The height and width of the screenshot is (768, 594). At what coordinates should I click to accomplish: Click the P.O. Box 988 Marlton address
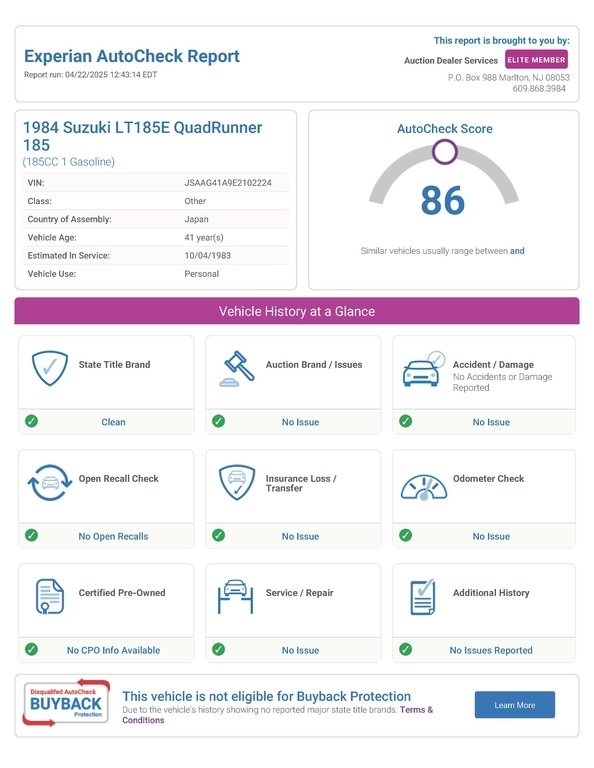click(x=509, y=77)
